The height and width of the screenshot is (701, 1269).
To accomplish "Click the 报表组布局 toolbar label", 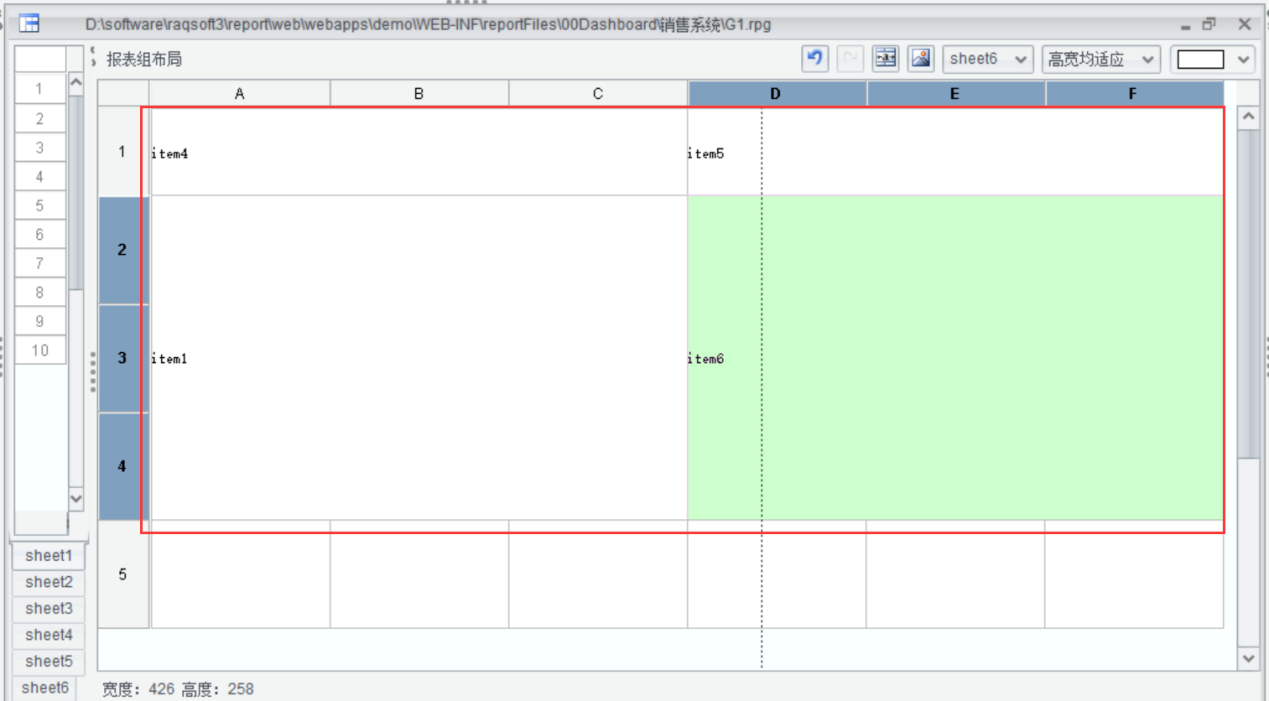I will tap(144, 59).
